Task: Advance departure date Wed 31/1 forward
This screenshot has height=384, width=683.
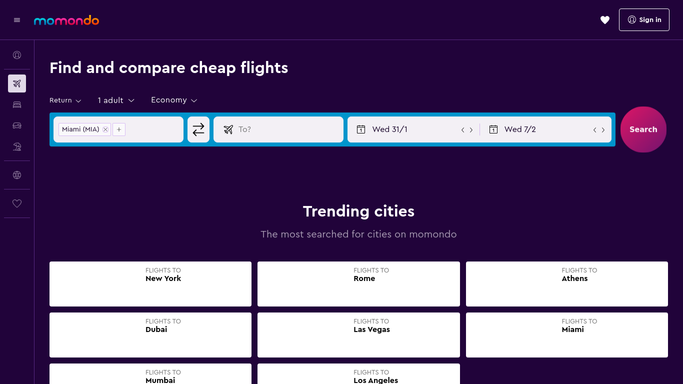Action: click(x=471, y=130)
